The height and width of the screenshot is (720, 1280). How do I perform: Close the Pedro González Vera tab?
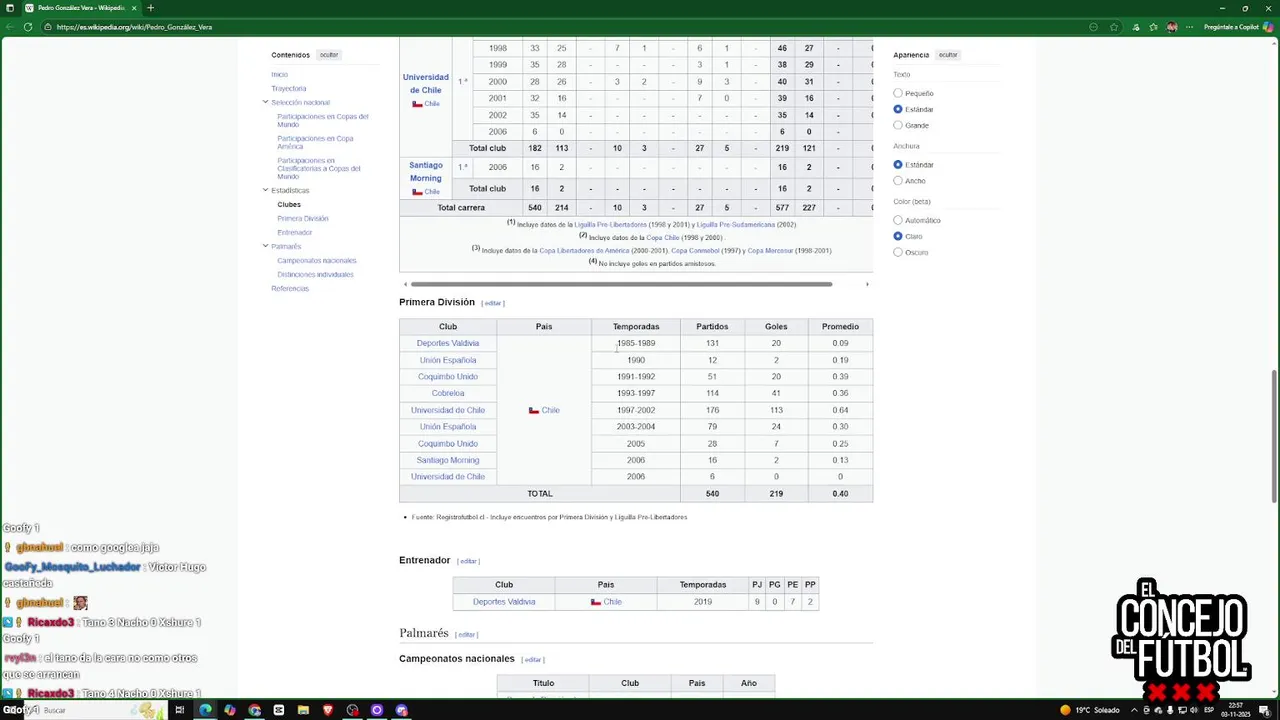(134, 8)
